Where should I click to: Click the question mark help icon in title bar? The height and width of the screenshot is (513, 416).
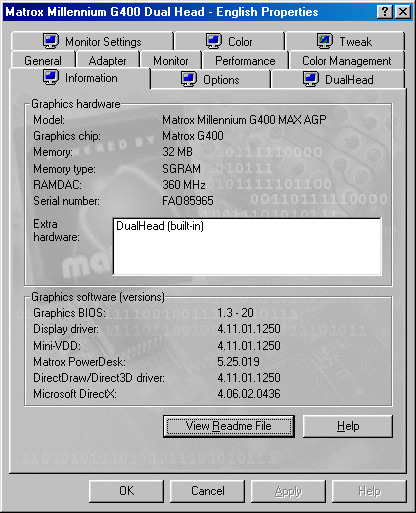click(x=385, y=12)
